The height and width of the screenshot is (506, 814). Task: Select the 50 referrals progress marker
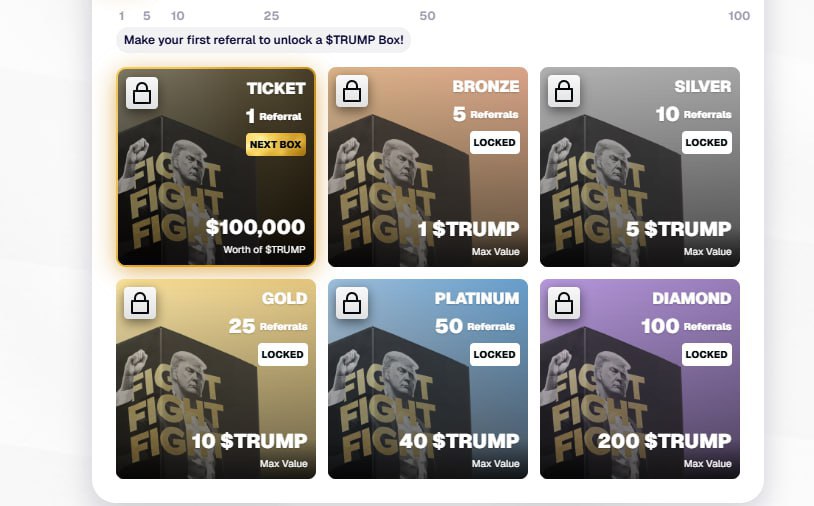427,16
